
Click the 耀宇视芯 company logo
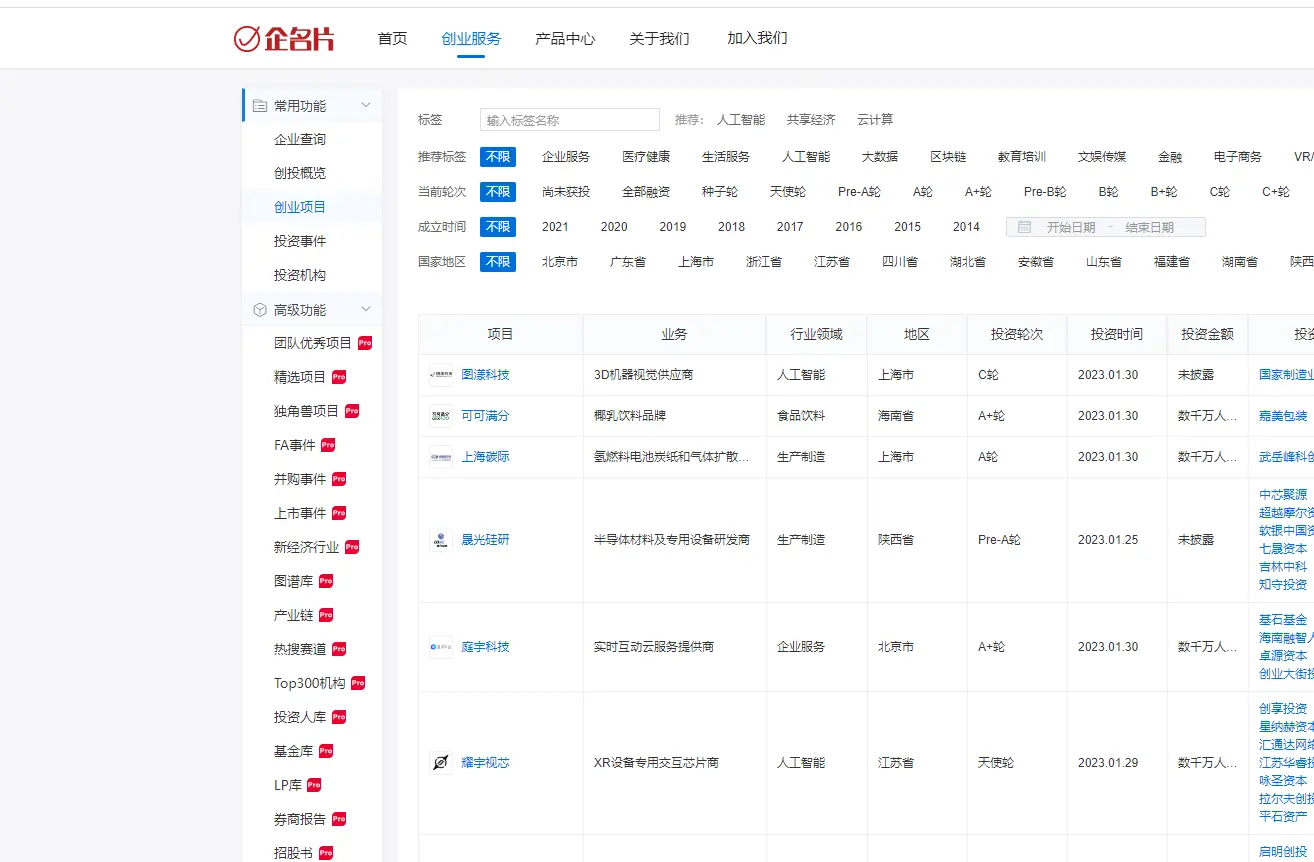440,762
